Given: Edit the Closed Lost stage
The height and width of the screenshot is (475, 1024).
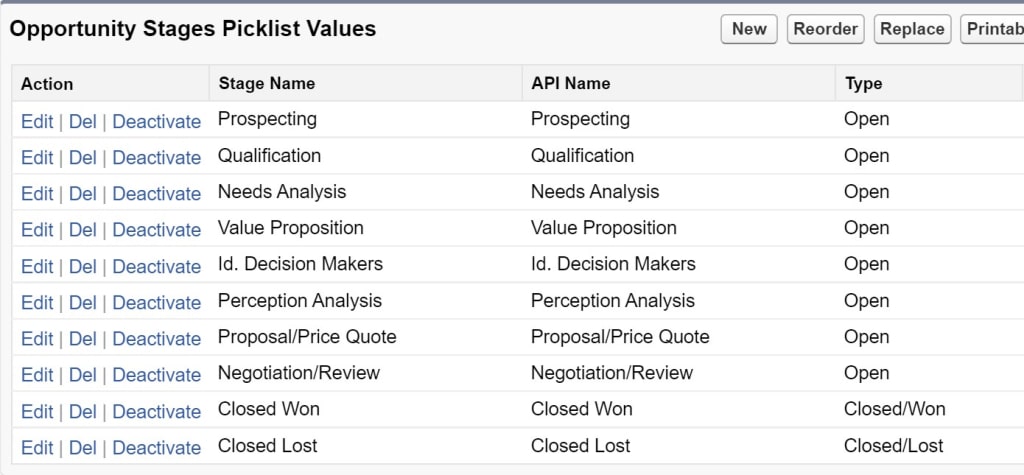Looking at the screenshot, I should tap(37, 447).
